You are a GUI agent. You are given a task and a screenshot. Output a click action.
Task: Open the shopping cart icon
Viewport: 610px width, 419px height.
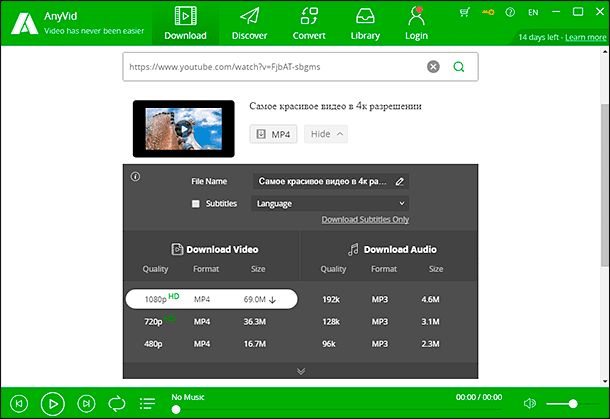tap(463, 13)
